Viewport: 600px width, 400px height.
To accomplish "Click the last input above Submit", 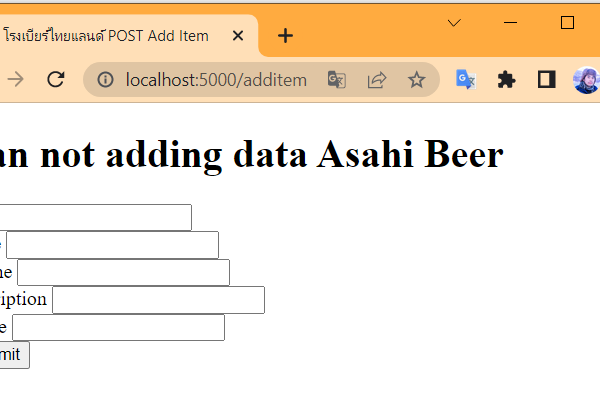I will (118, 327).
